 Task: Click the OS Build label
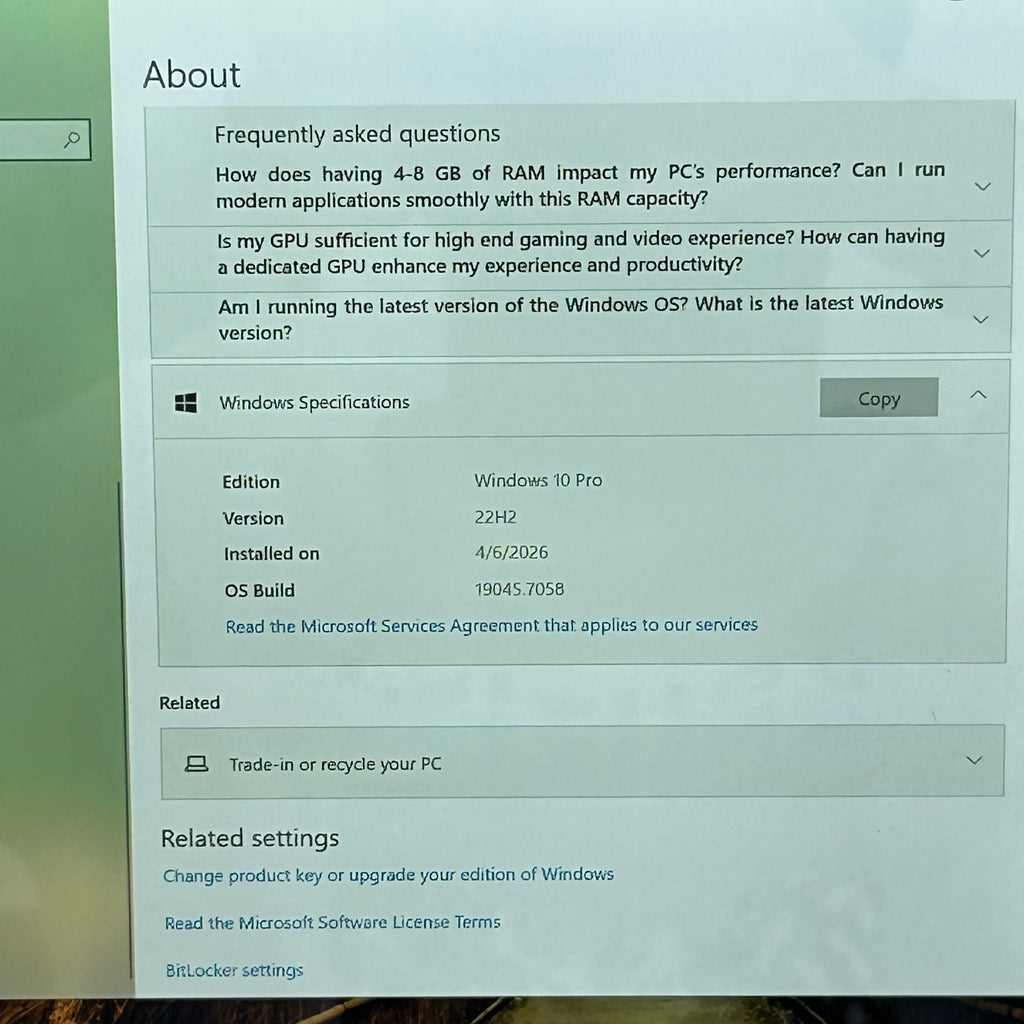[x=259, y=590]
